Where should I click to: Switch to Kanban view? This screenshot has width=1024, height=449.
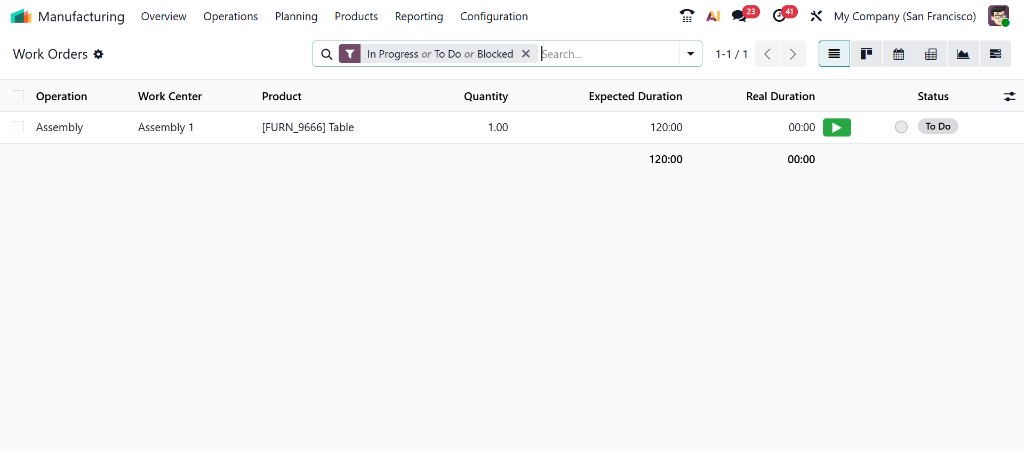click(x=866, y=54)
